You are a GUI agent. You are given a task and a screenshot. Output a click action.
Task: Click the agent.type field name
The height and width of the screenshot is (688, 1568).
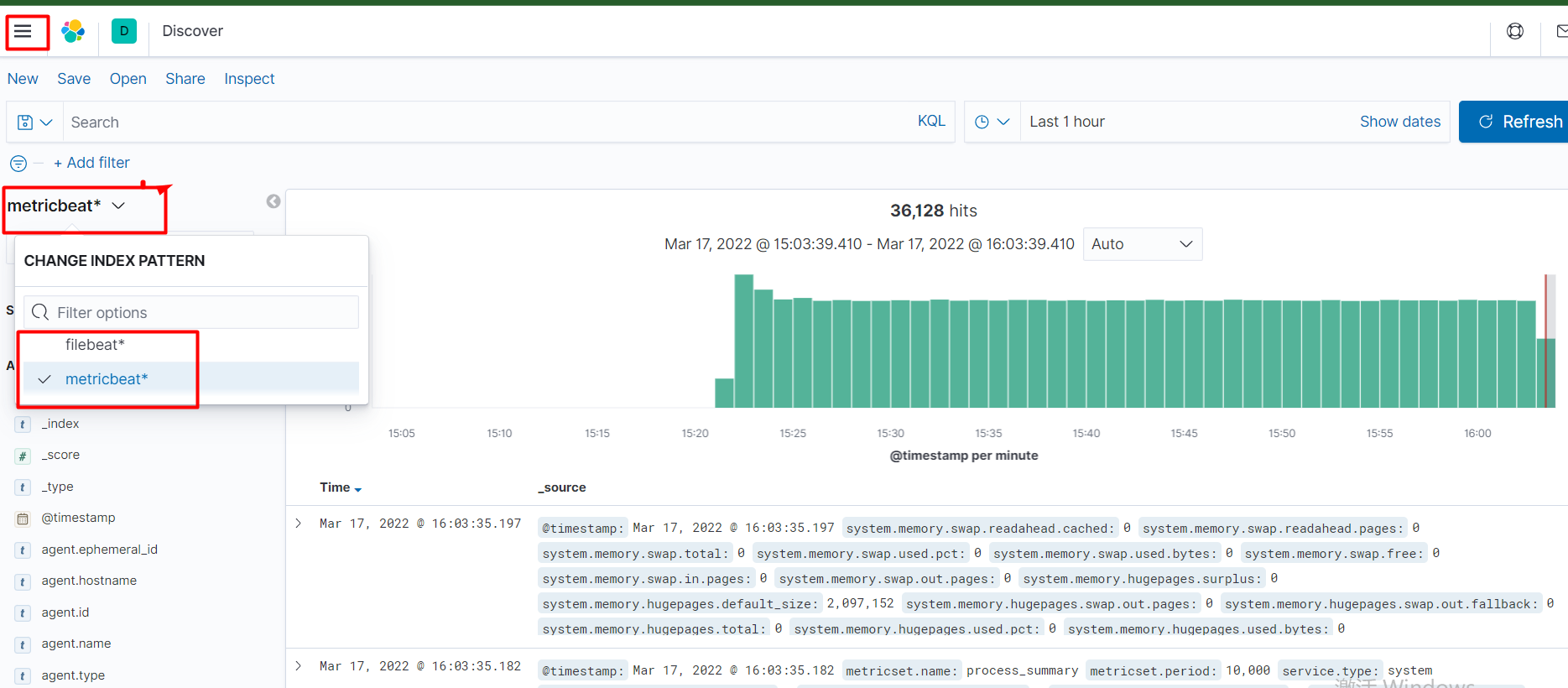[73, 675]
